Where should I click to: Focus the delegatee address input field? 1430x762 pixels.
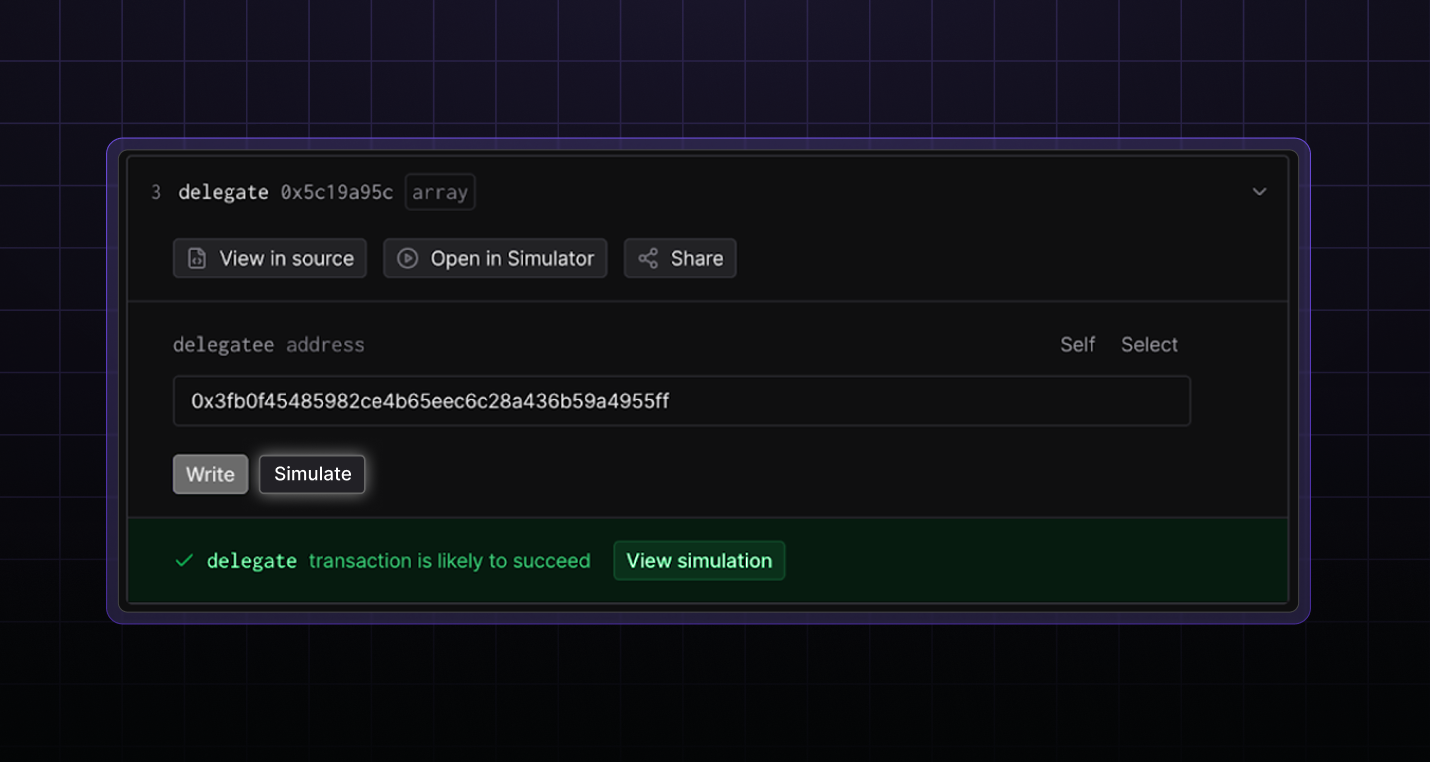[681, 401]
